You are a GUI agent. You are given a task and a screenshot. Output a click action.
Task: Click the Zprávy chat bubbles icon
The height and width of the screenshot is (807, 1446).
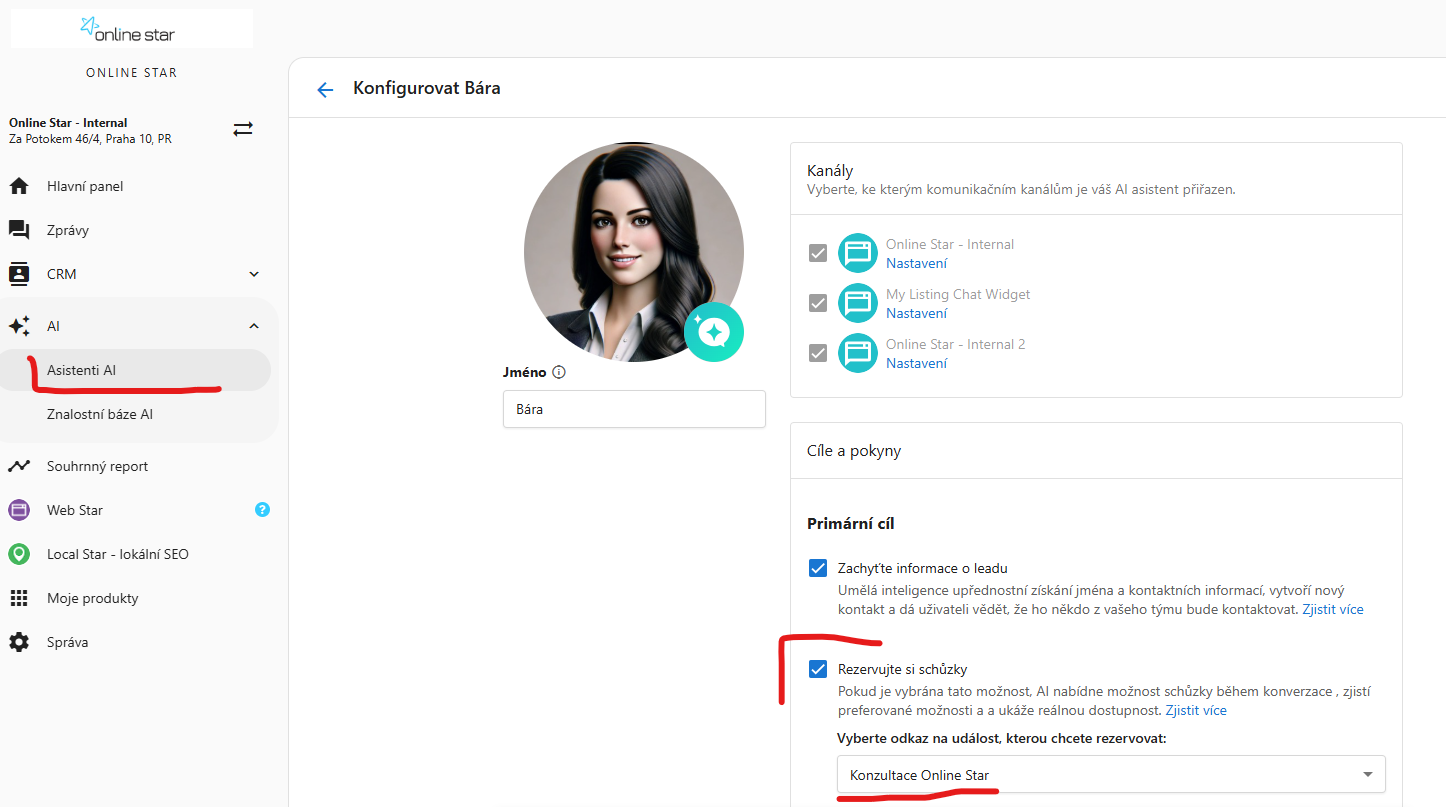pyautogui.click(x=19, y=230)
